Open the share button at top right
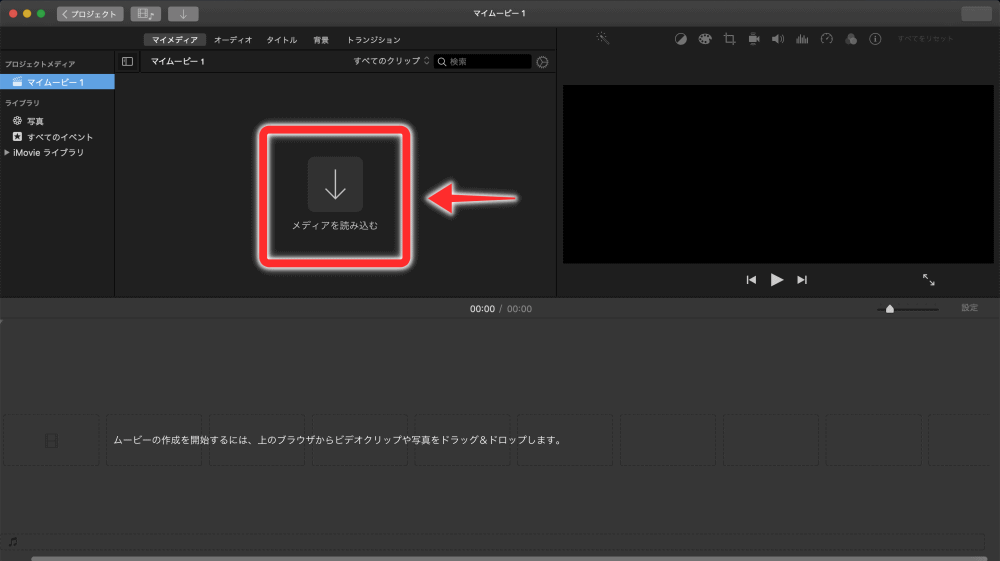1000x561 pixels. pyautogui.click(x=976, y=13)
